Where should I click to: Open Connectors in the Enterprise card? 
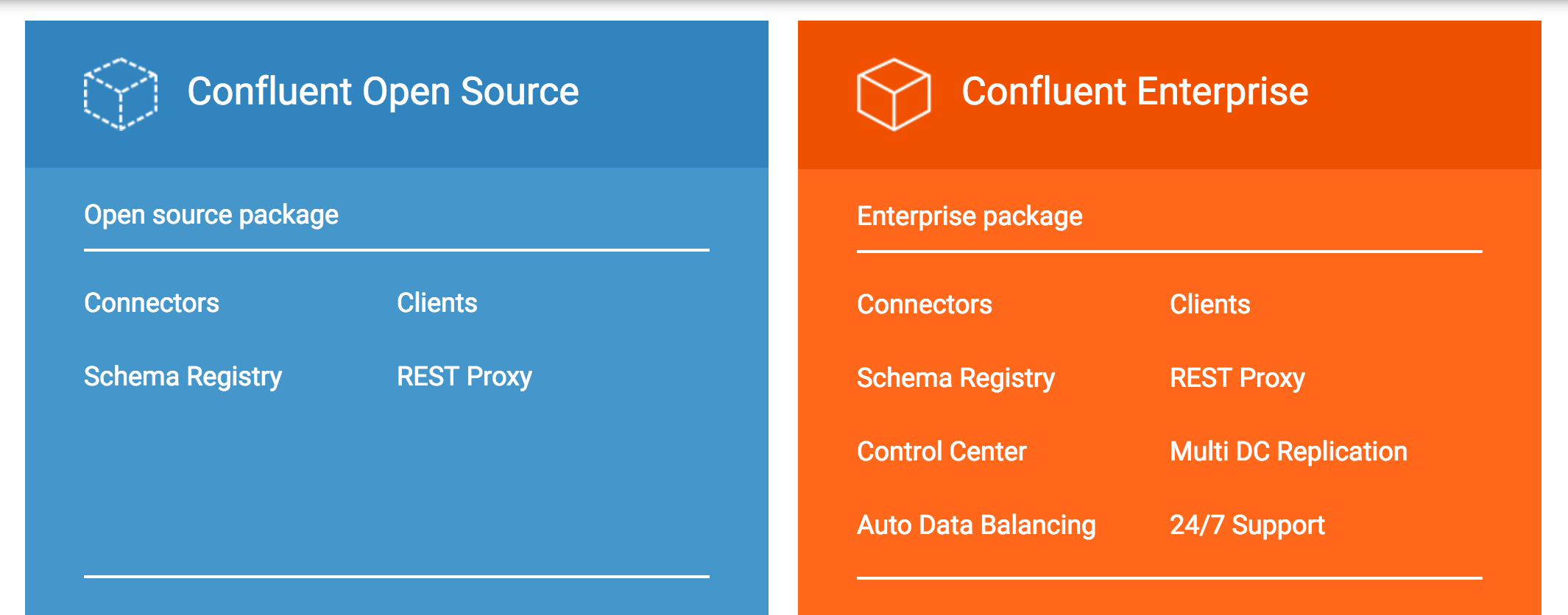tap(925, 305)
